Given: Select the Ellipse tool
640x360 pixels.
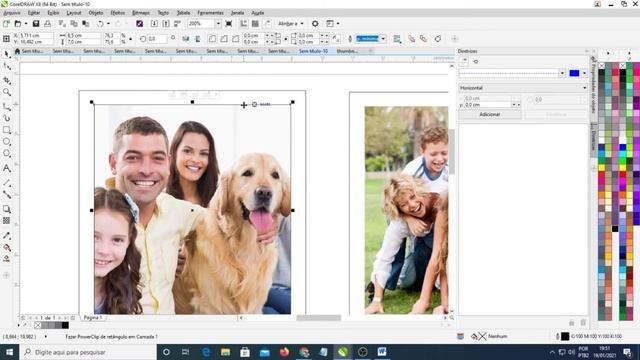Looking at the screenshot, I should click(x=7, y=142).
